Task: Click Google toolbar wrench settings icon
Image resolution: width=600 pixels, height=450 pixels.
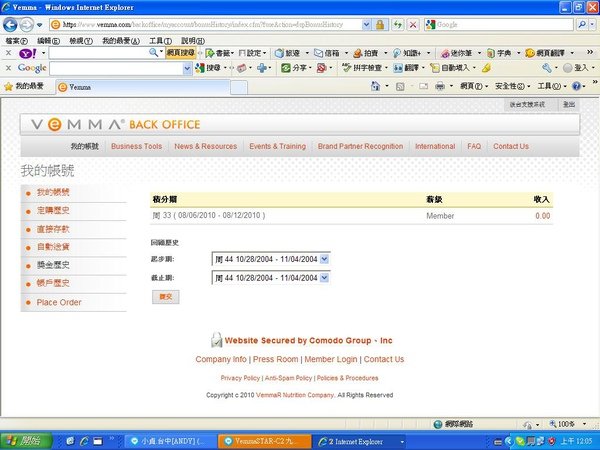Action: pyautogui.click(x=546, y=68)
